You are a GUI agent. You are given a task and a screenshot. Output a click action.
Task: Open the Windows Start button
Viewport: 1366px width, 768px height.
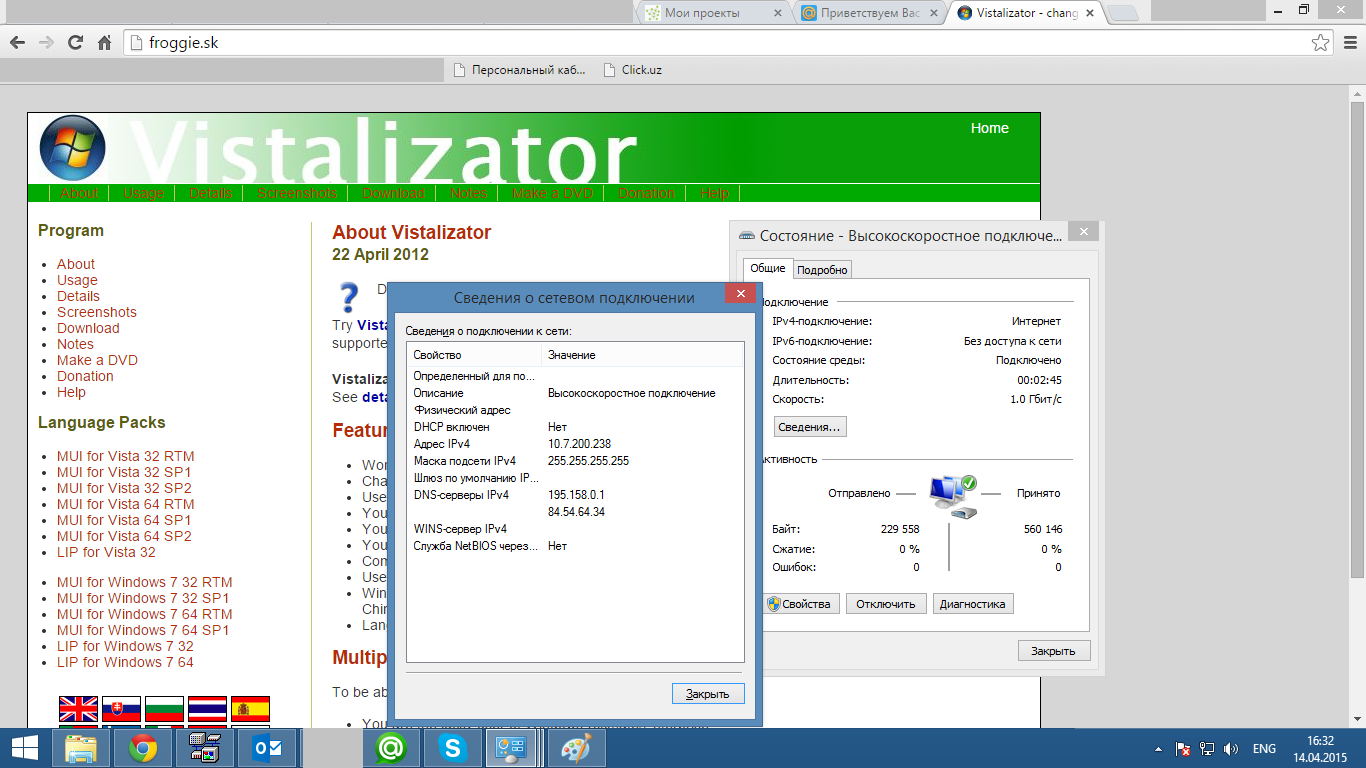(24, 748)
